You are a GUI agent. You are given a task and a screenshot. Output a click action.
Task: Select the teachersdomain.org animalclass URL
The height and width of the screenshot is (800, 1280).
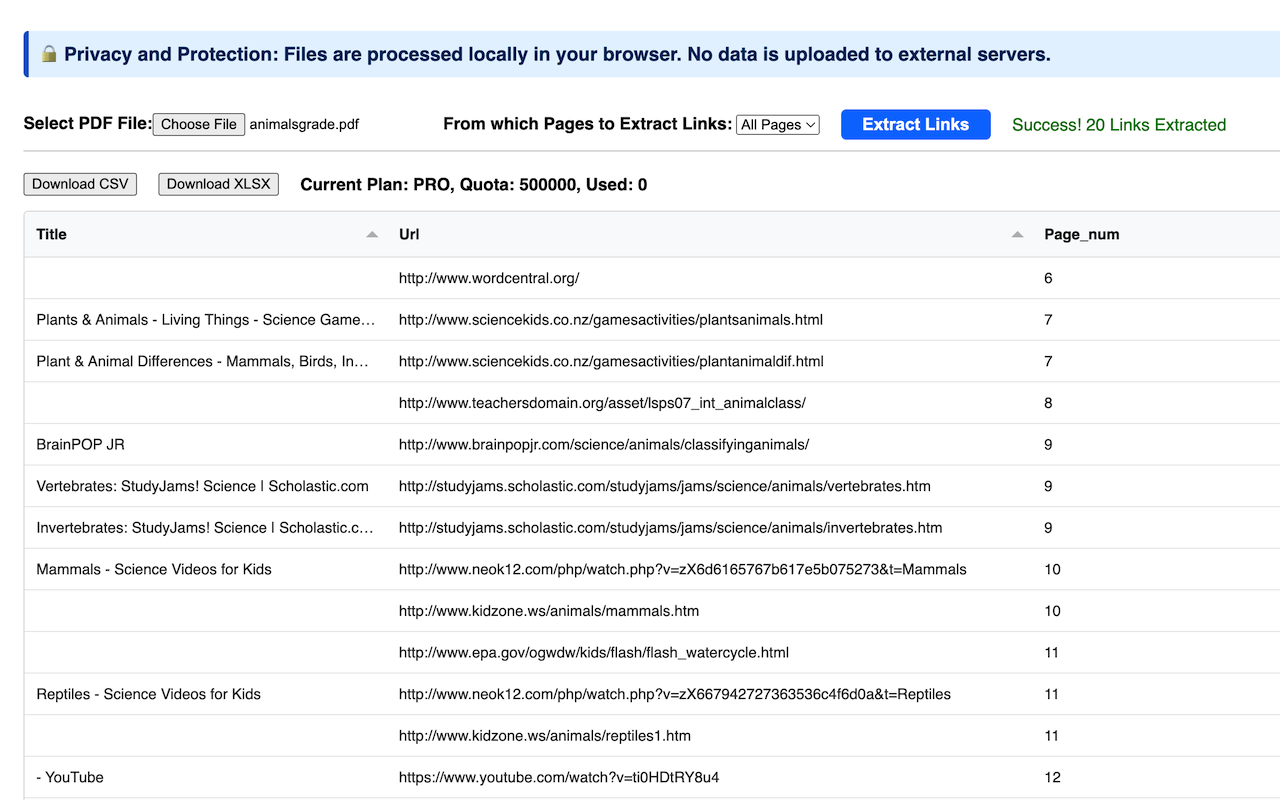click(x=602, y=403)
